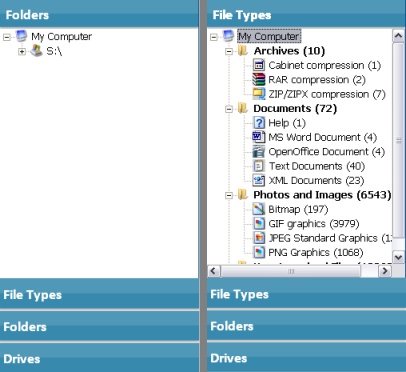
Task: Click the scroll up arrow in File Types
Action: coord(398,36)
